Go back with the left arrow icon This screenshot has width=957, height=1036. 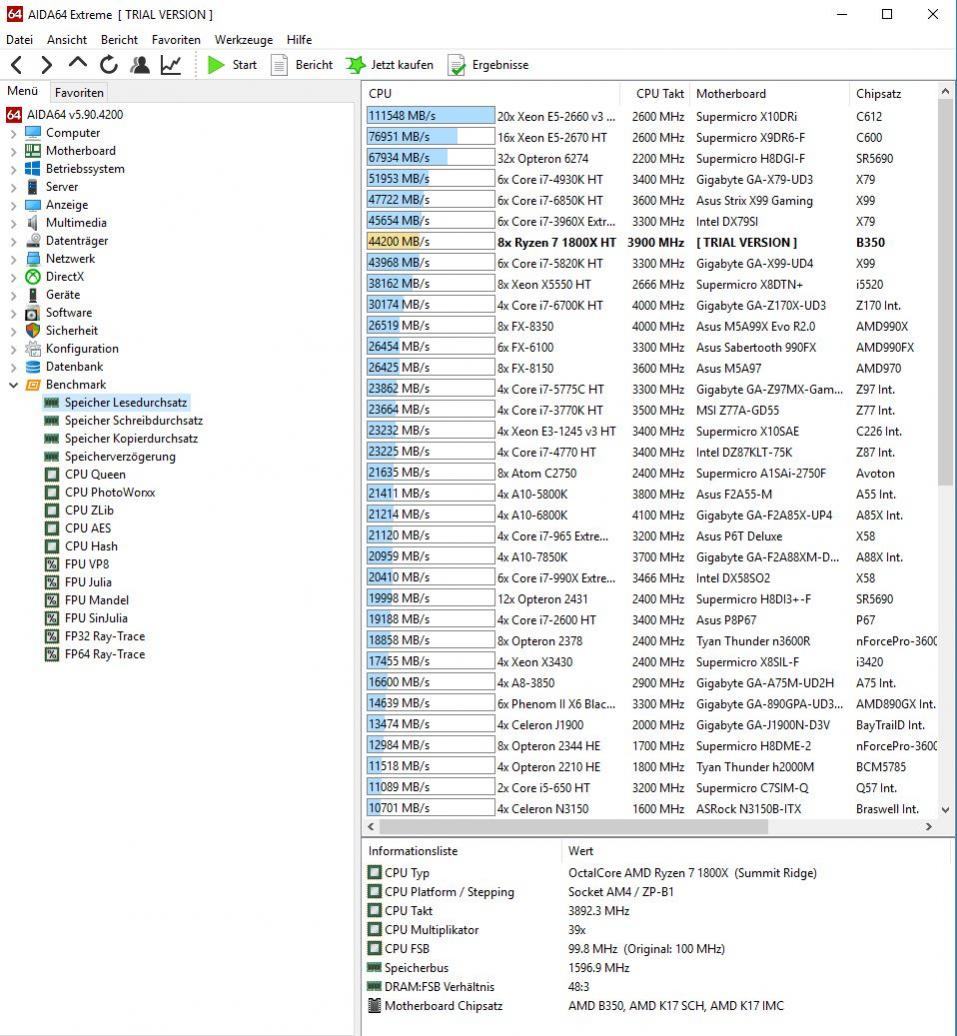(17, 65)
